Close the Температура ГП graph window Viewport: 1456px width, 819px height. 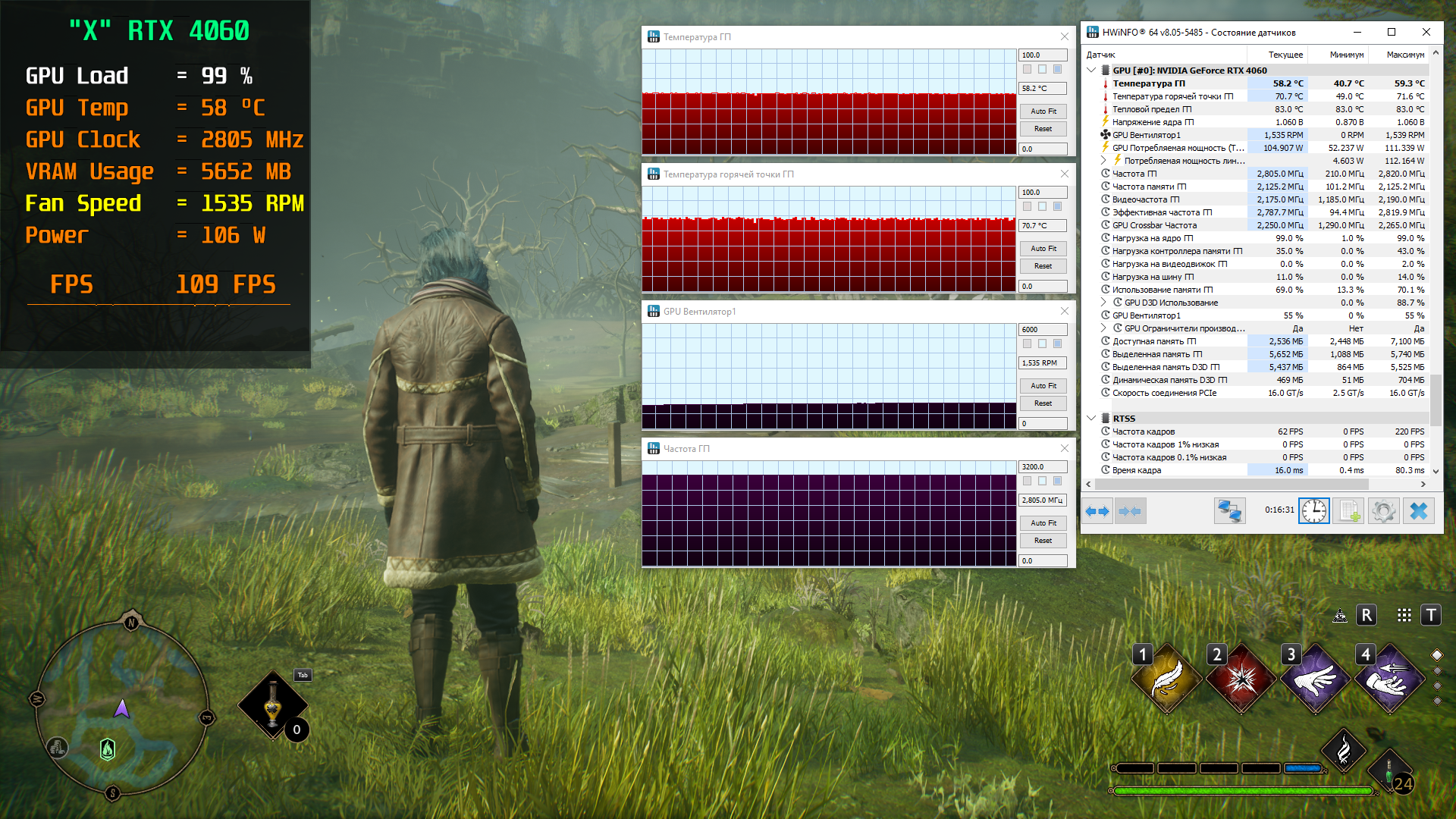(1064, 36)
